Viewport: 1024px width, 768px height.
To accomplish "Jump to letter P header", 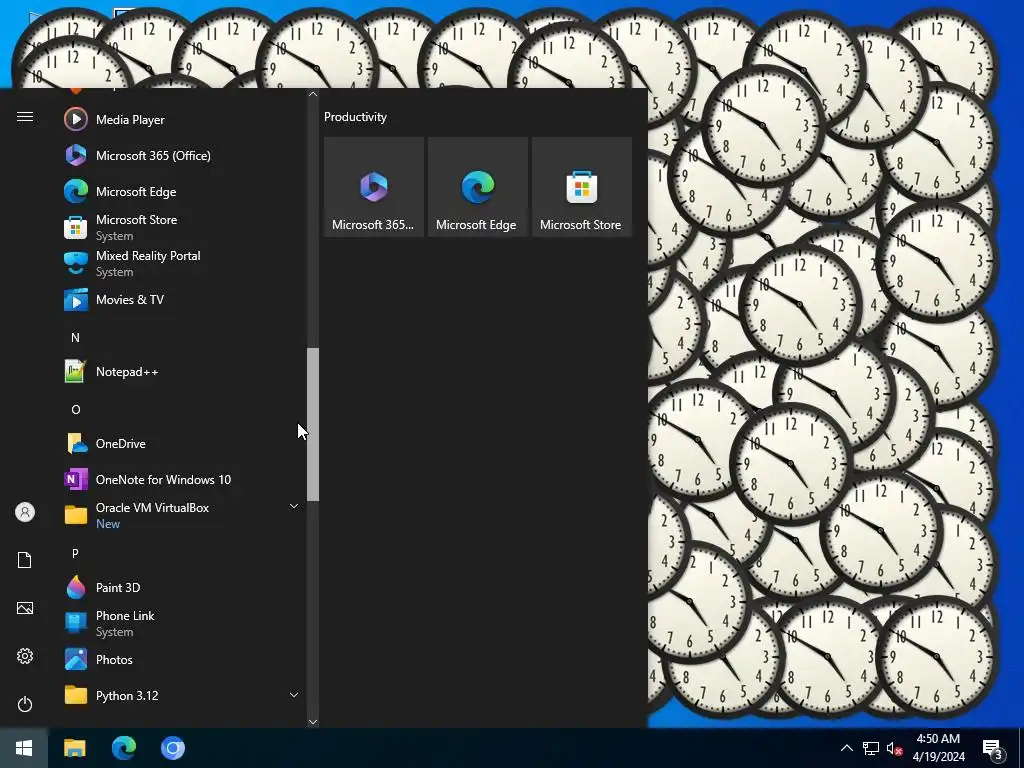I will (x=75, y=554).
